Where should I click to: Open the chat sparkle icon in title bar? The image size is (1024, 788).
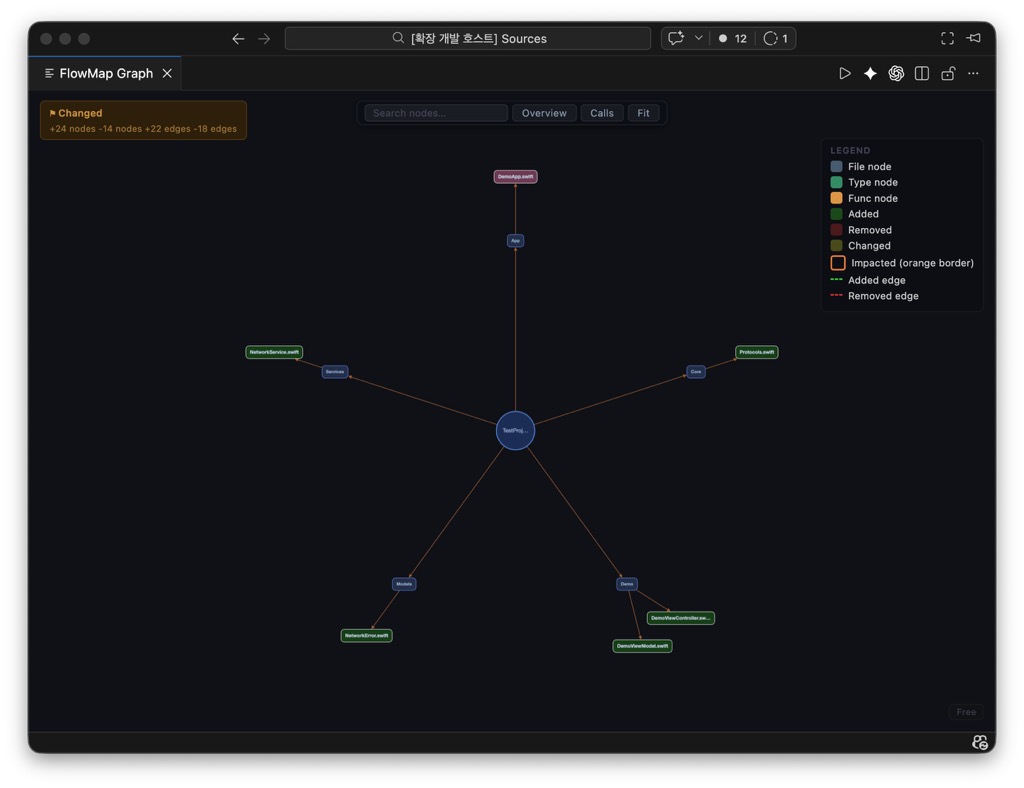tap(676, 38)
